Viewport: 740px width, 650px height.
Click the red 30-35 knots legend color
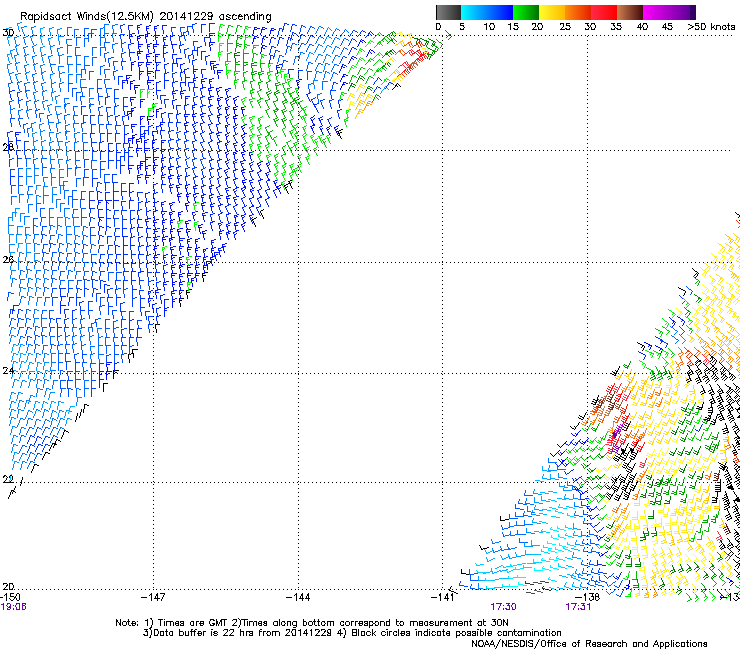point(604,12)
